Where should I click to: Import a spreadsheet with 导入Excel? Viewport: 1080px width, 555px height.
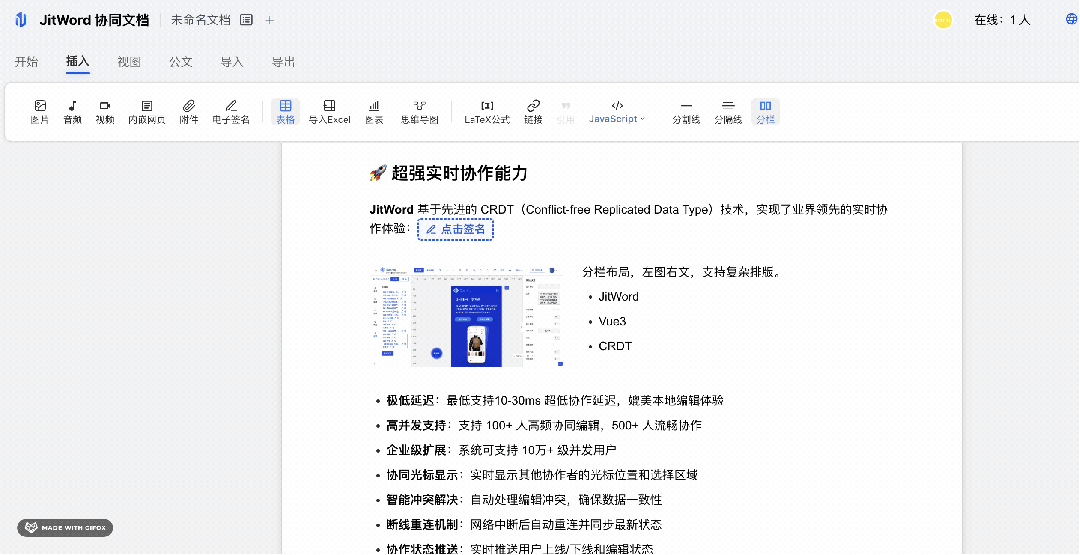pos(329,112)
